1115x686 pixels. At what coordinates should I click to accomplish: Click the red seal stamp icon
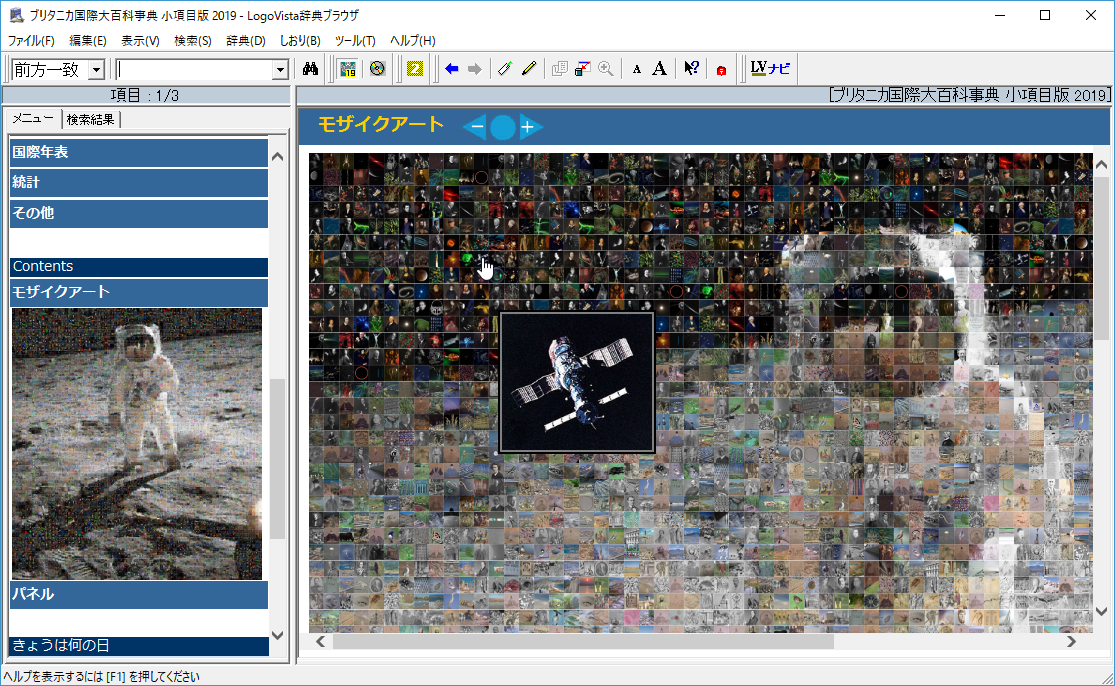722,70
